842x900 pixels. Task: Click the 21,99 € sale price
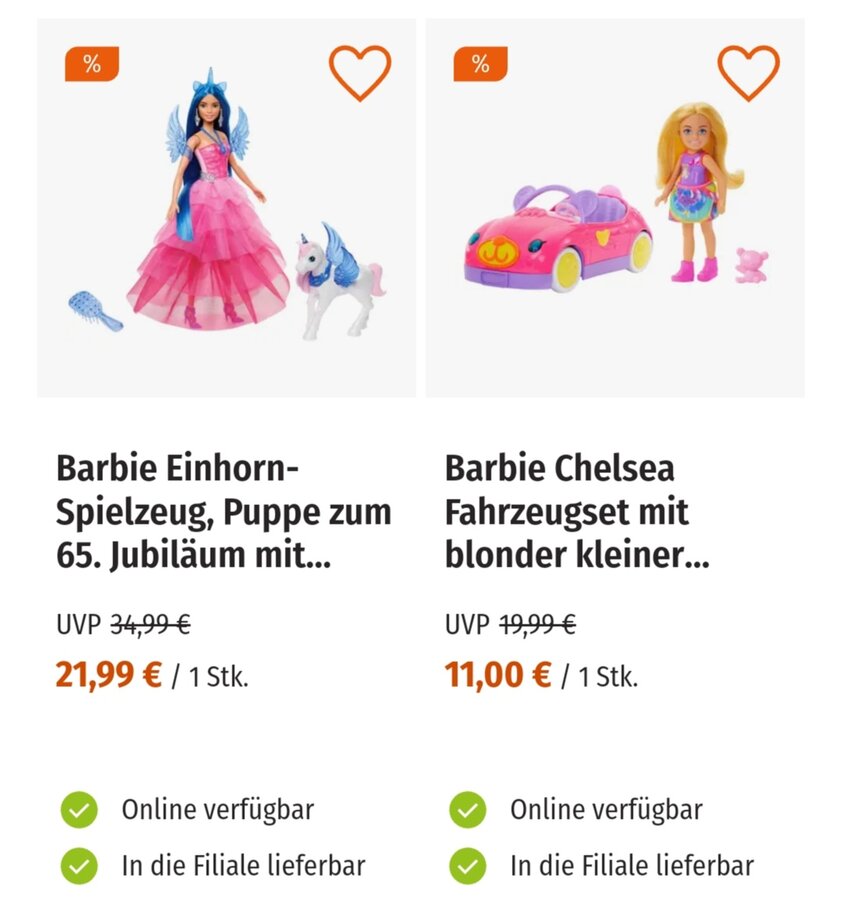pos(108,675)
